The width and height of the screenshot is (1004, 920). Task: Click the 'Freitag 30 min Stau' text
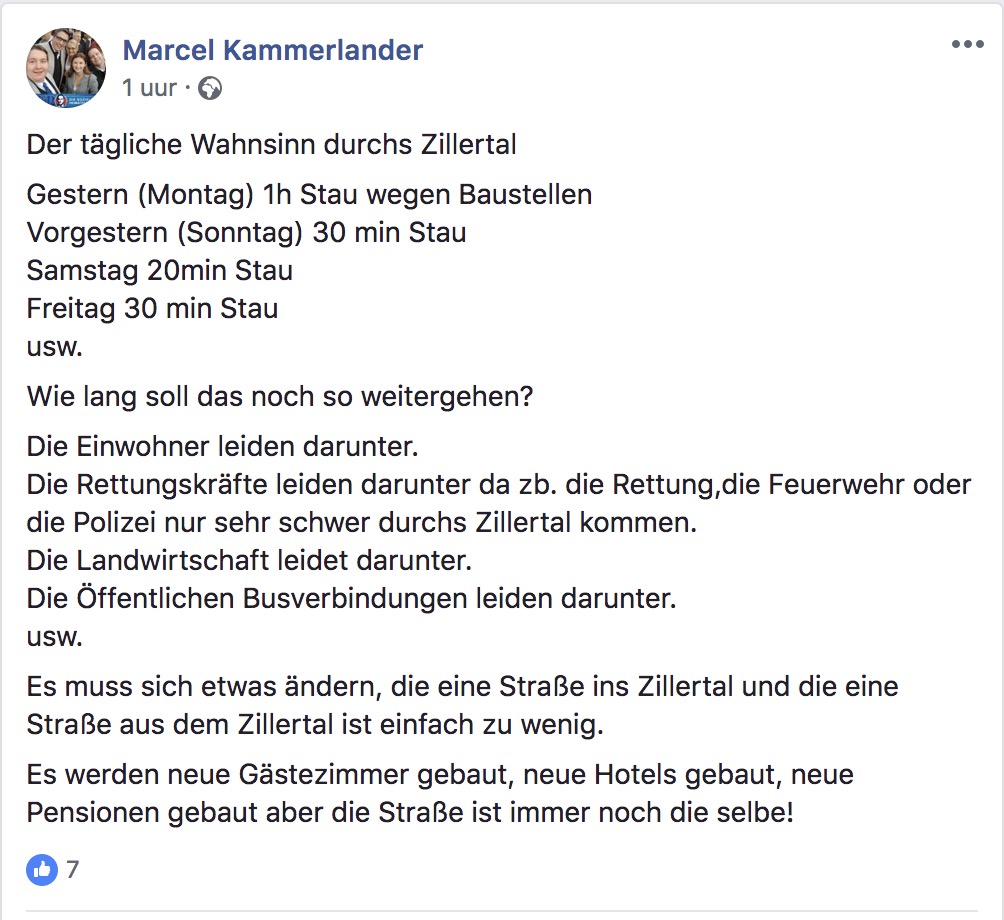point(152,309)
